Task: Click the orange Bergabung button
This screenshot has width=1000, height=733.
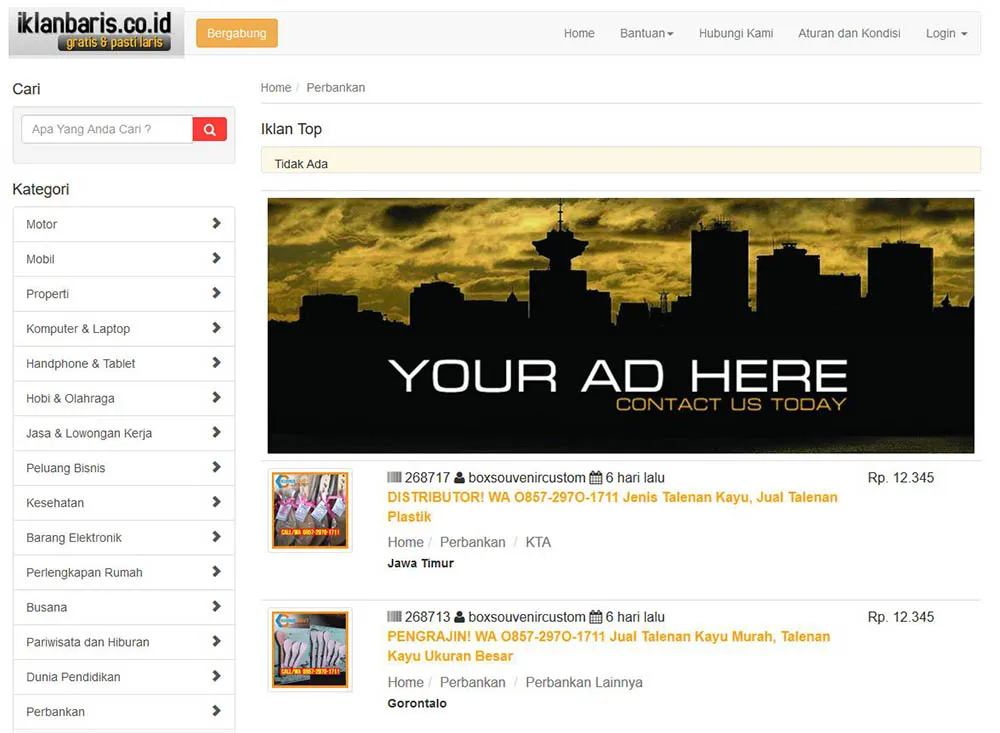Action: (237, 33)
